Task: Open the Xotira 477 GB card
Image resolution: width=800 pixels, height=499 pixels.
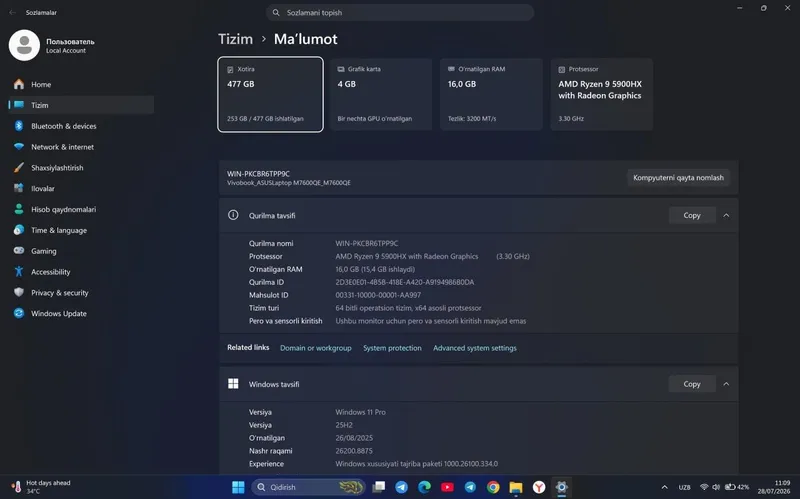Action: coord(270,94)
